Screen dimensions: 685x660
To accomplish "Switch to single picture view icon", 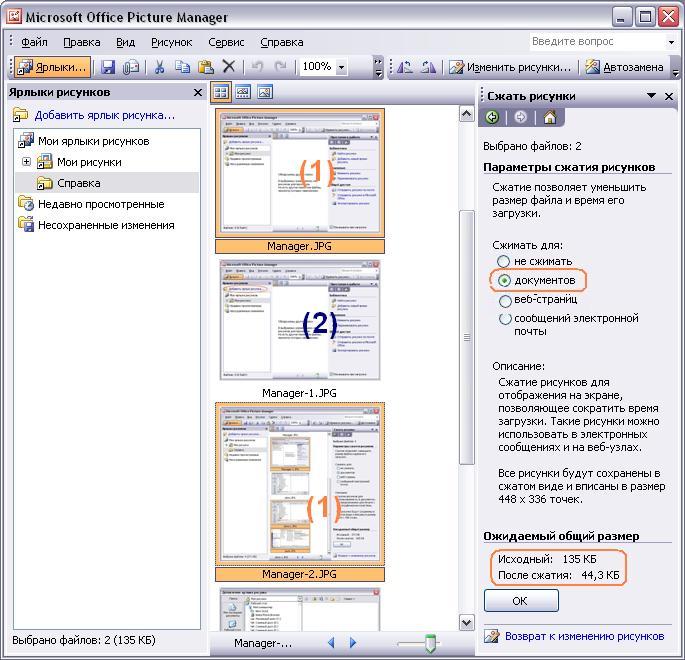I will pos(265,92).
